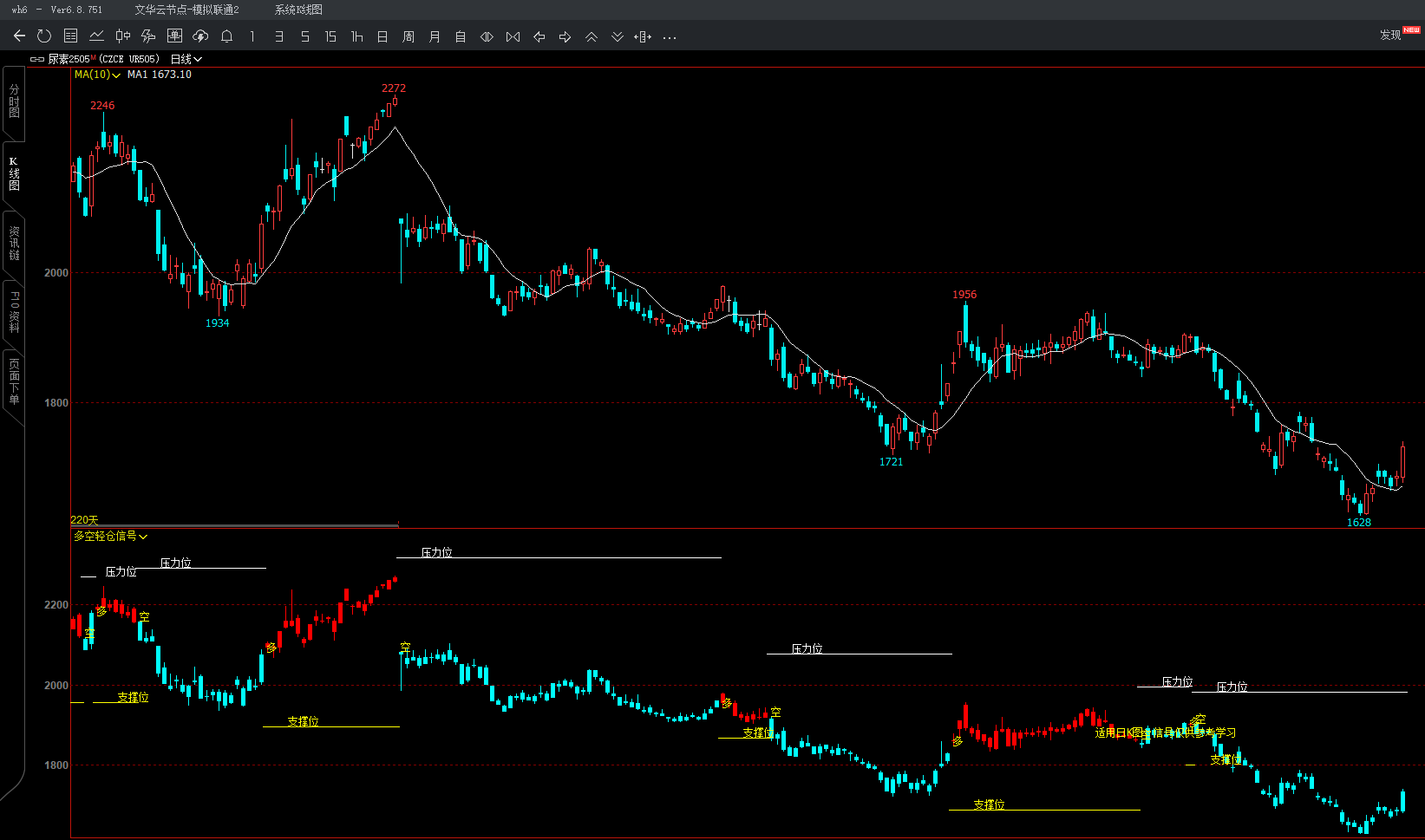The height and width of the screenshot is (840, 1425).
Task: Click the MA1 1673.10 value text
Action: pyautogui.click(x=160, y=75)
